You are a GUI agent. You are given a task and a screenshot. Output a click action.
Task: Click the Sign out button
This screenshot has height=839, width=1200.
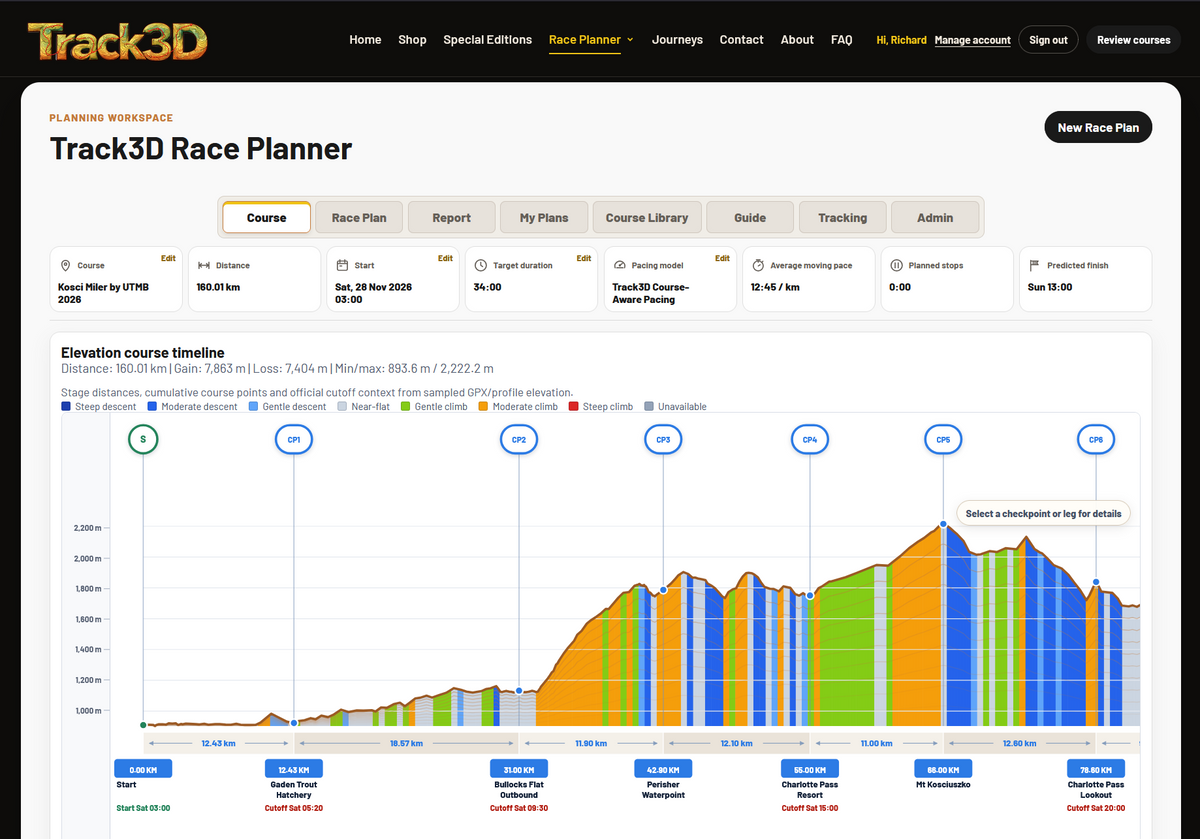click(x=1049, y=40)
